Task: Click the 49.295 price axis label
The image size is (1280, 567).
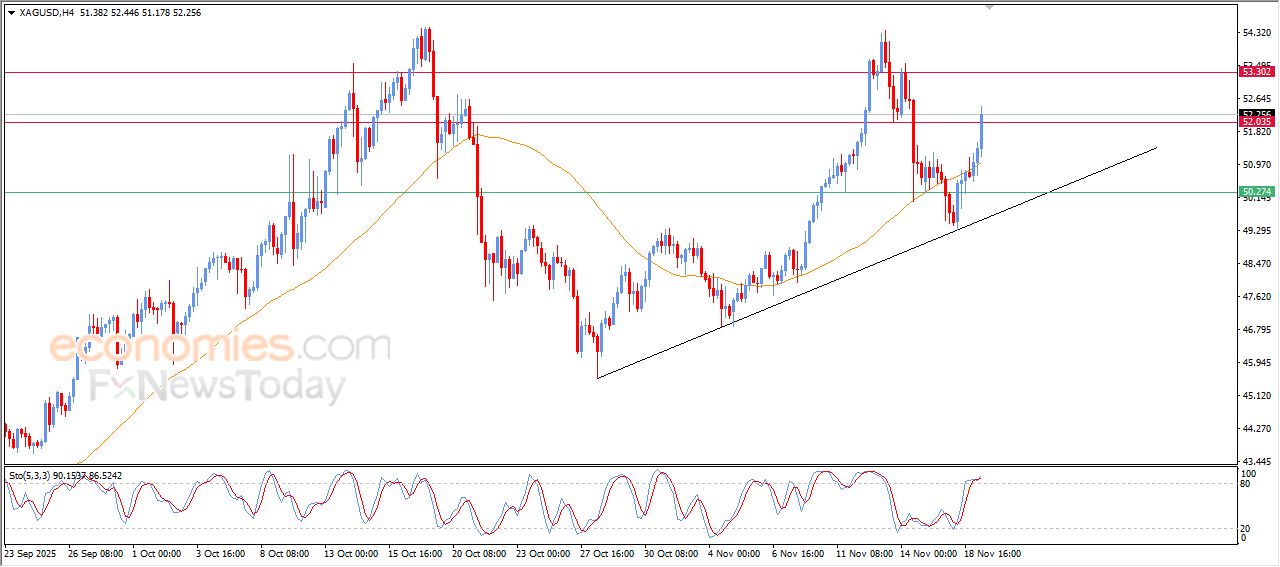Action: 1256,230
